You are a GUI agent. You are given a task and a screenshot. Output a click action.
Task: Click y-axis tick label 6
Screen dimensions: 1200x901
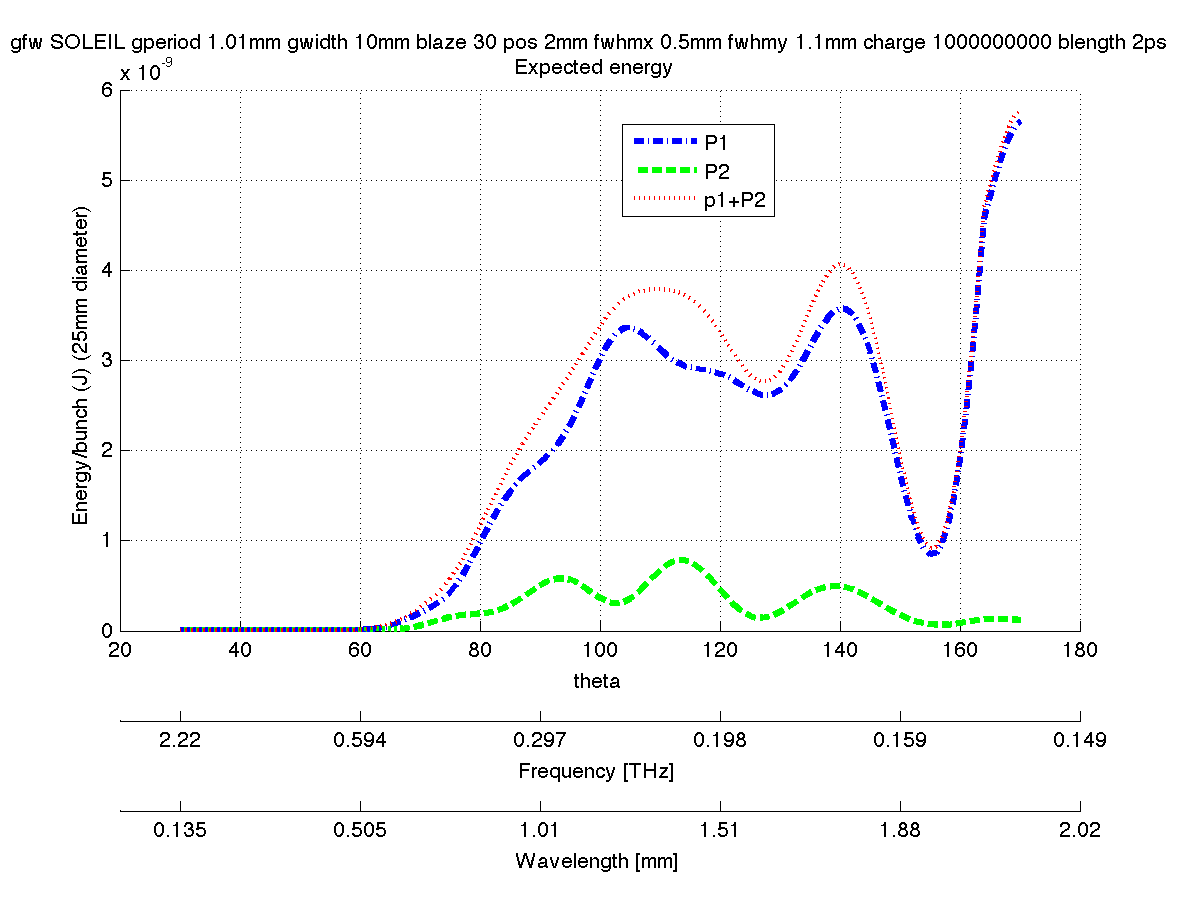(x=105, y=90)
